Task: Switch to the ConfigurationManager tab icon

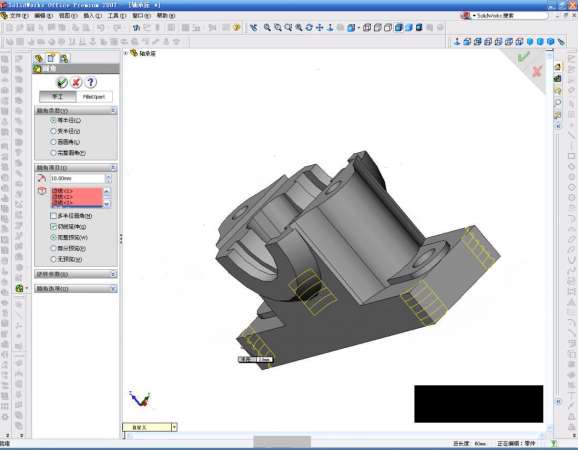Action: tap(64, 59)
